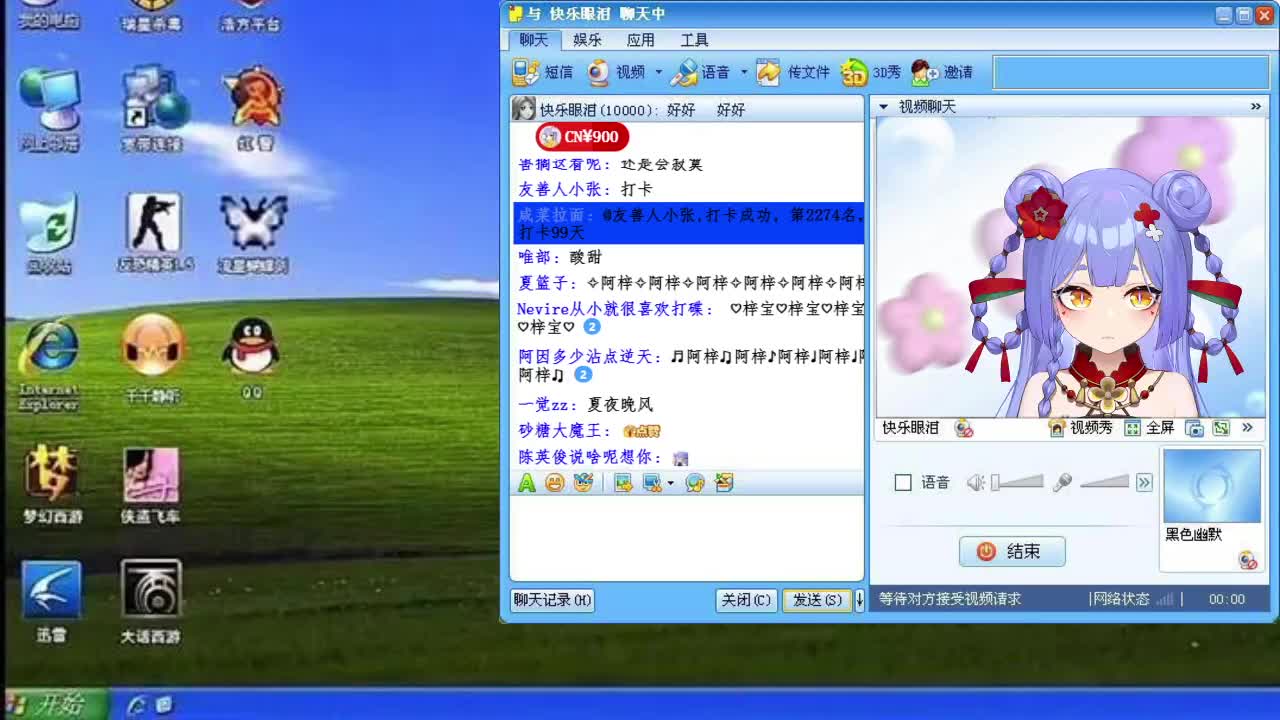This screenshot has height=720, width=1280.
Task: Click the webcam icon beside 快乐眼泪 name
Action: [964, 428]
